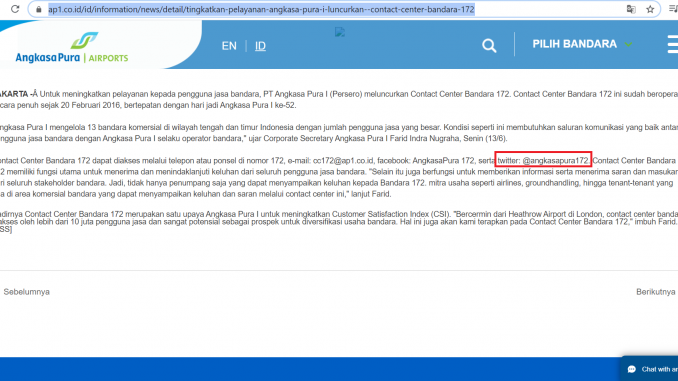
Task: Click the email cc172@ap1.co.id text
Action: pos(343,160)
